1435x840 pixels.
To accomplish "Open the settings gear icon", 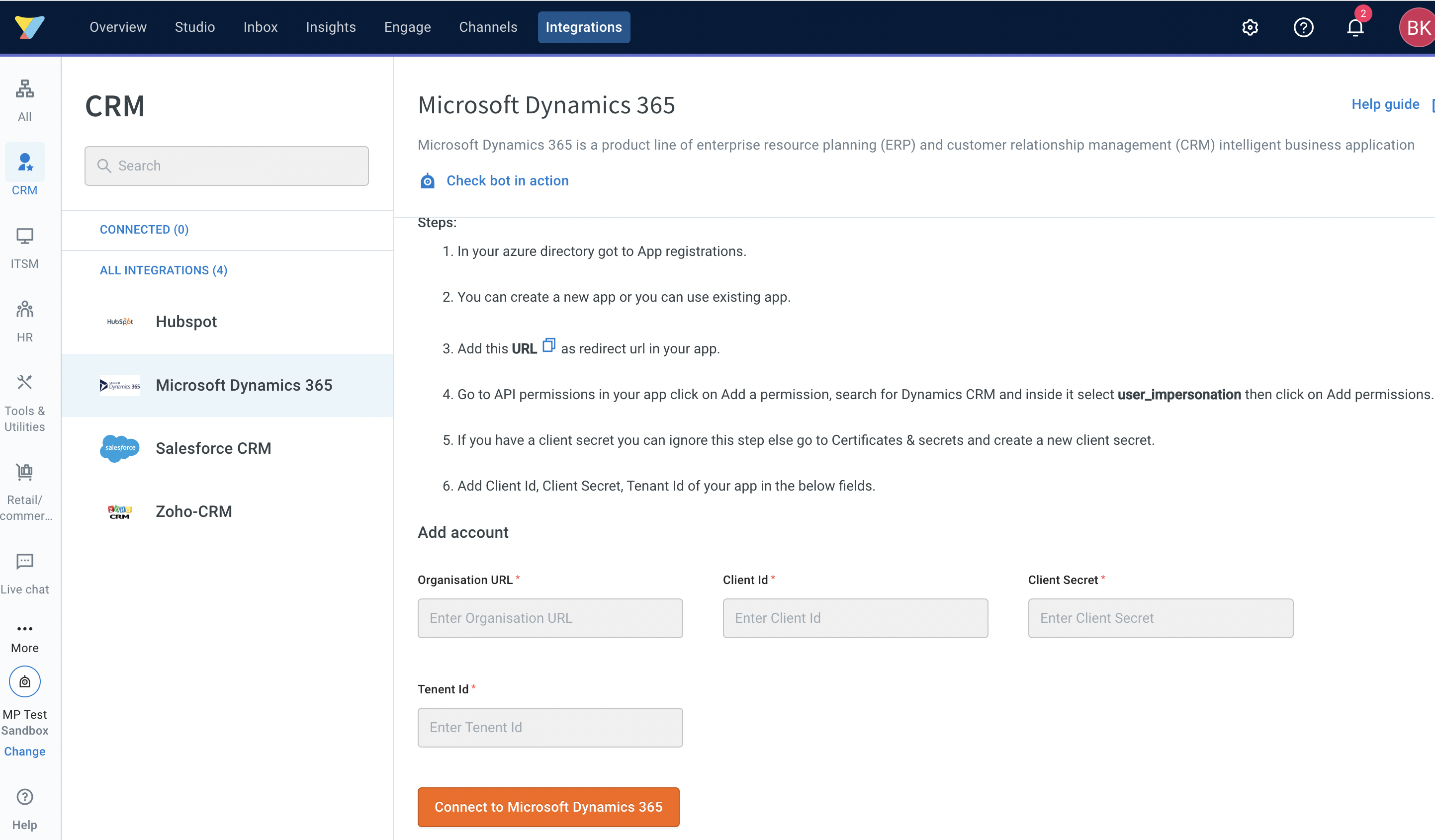I will (1250, 27).
